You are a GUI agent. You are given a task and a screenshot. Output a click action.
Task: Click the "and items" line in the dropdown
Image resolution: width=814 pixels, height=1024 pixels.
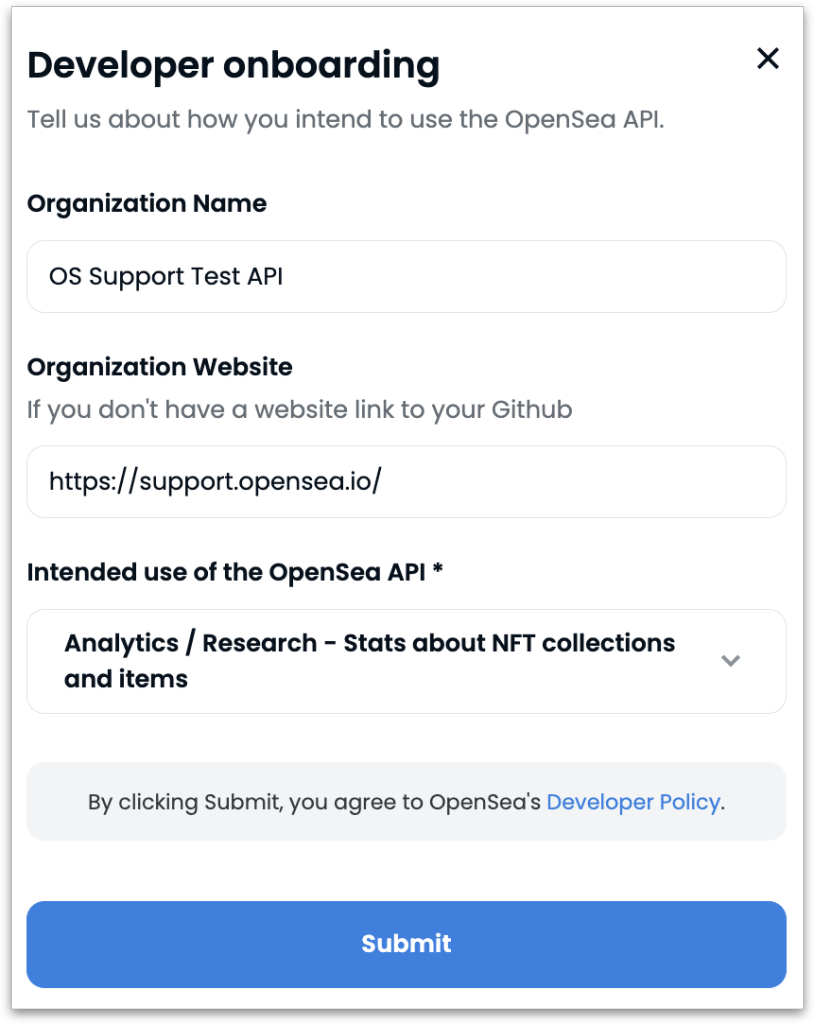[126, 680]
